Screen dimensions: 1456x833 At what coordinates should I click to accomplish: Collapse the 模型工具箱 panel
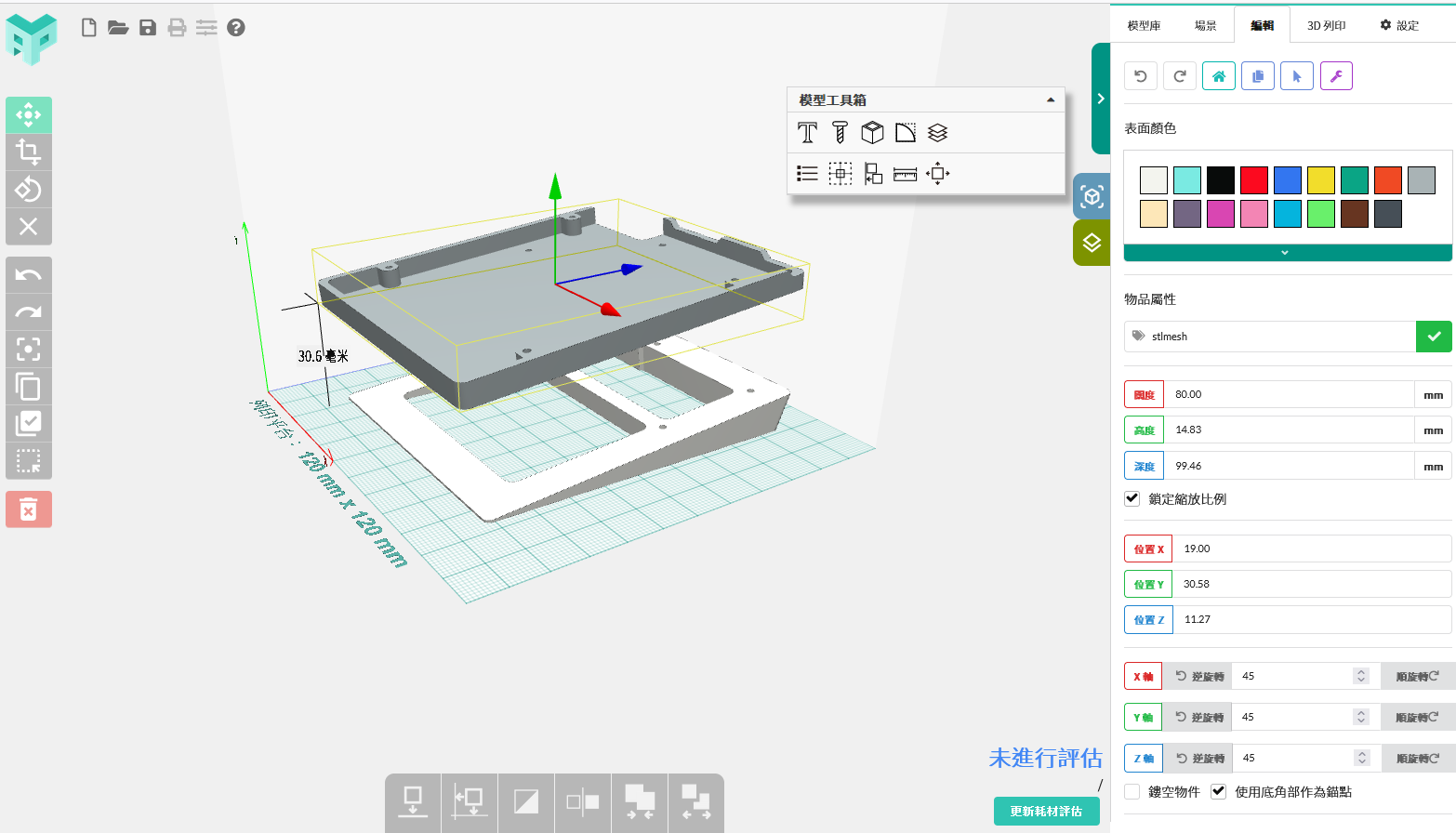pyautogui.click(x=1052, y=99)
